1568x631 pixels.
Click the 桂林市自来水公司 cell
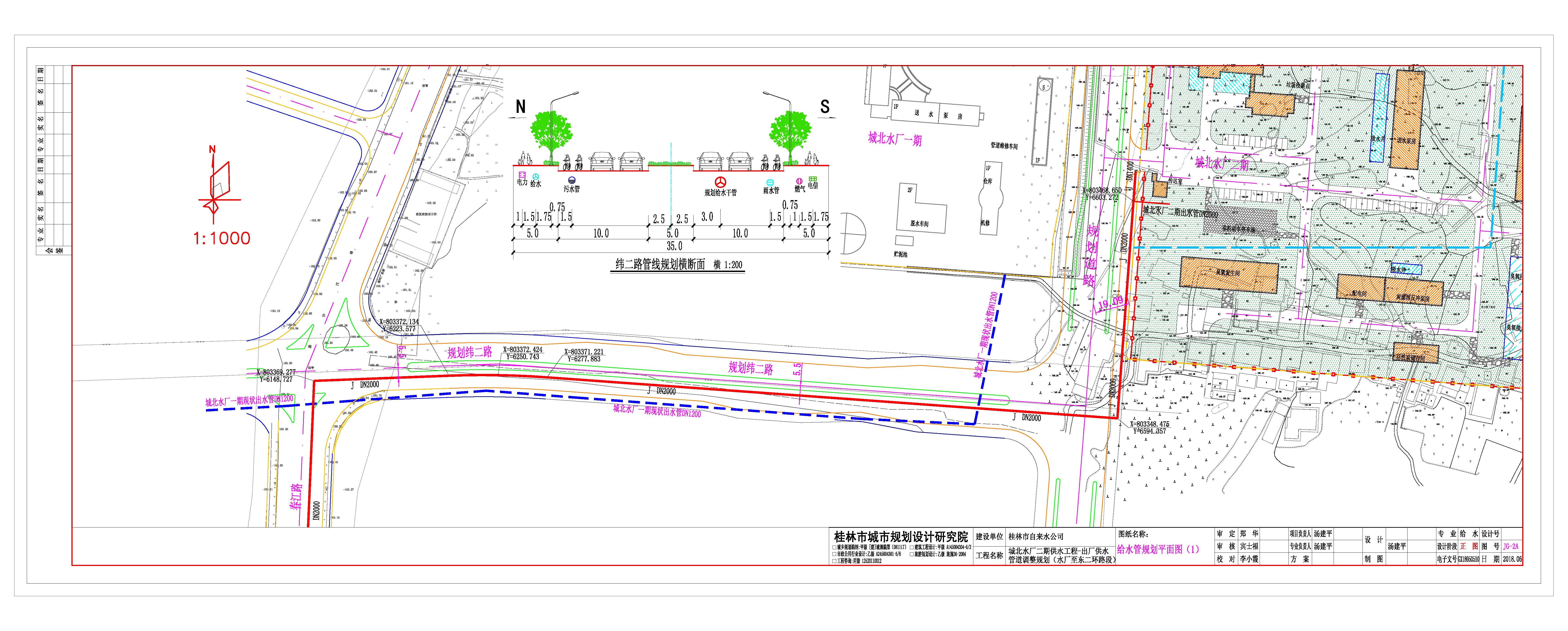click(1060, 537)
